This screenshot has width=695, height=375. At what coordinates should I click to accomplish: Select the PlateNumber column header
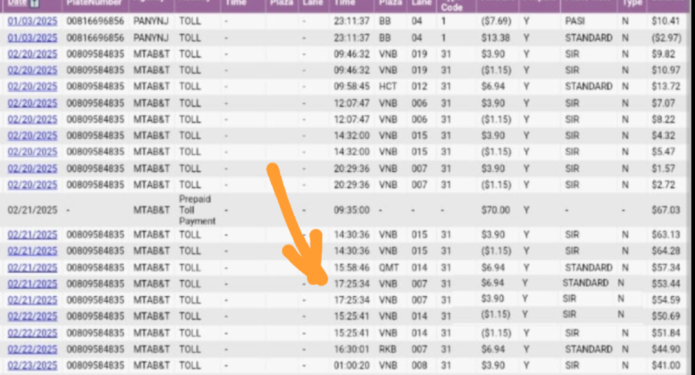pyautogui.click(x=94, y=3)
